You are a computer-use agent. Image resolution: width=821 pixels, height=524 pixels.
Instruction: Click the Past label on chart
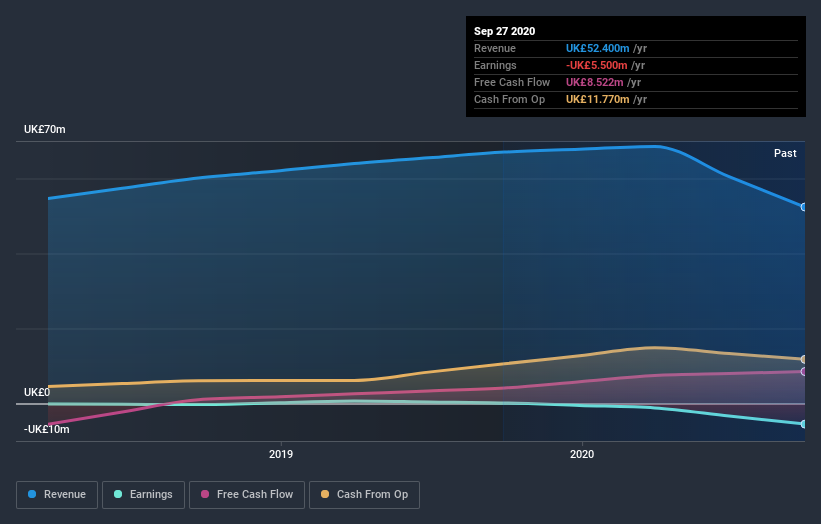[x=785, y=153]
